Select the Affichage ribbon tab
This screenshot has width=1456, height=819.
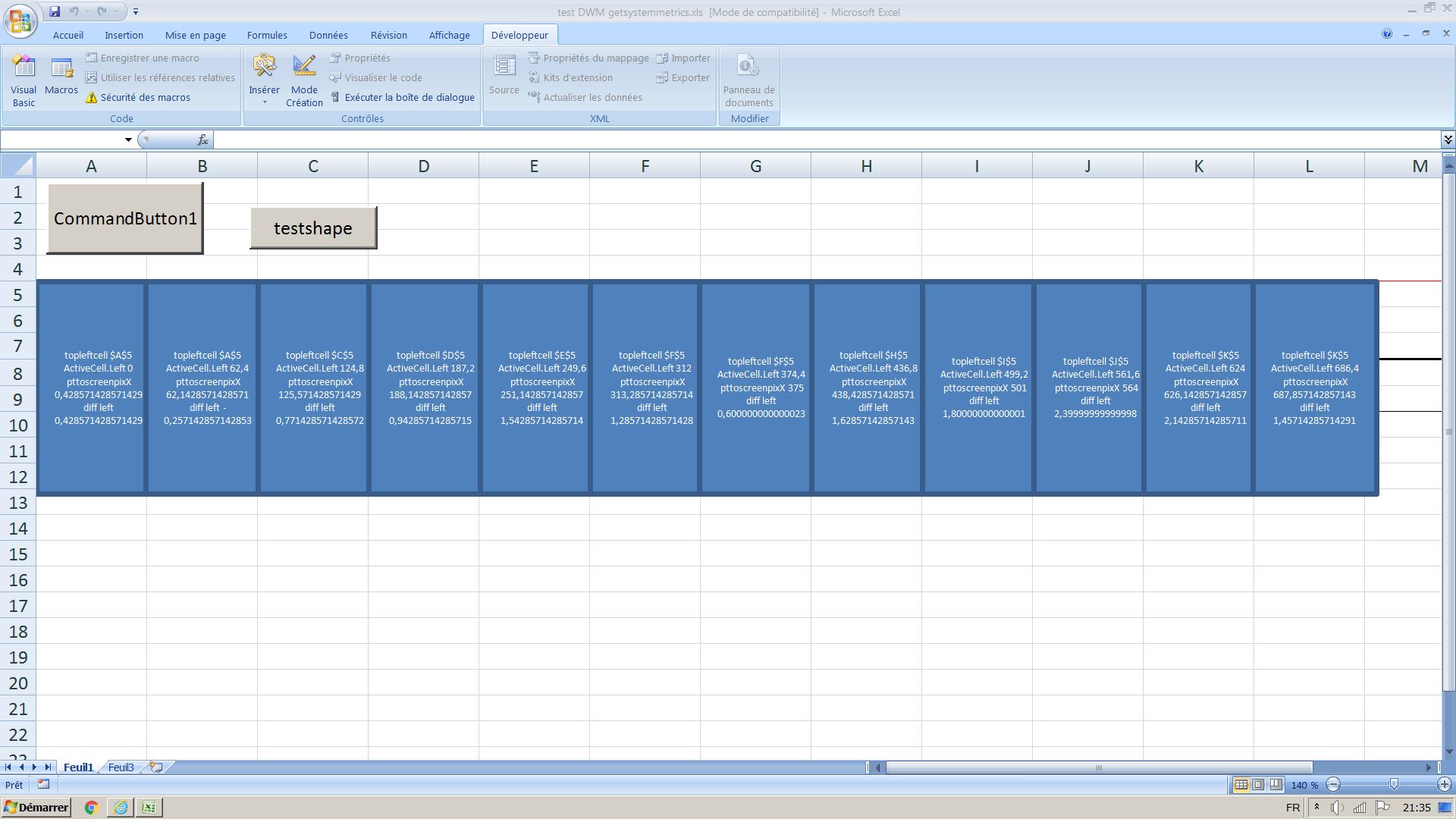[448, 34]
